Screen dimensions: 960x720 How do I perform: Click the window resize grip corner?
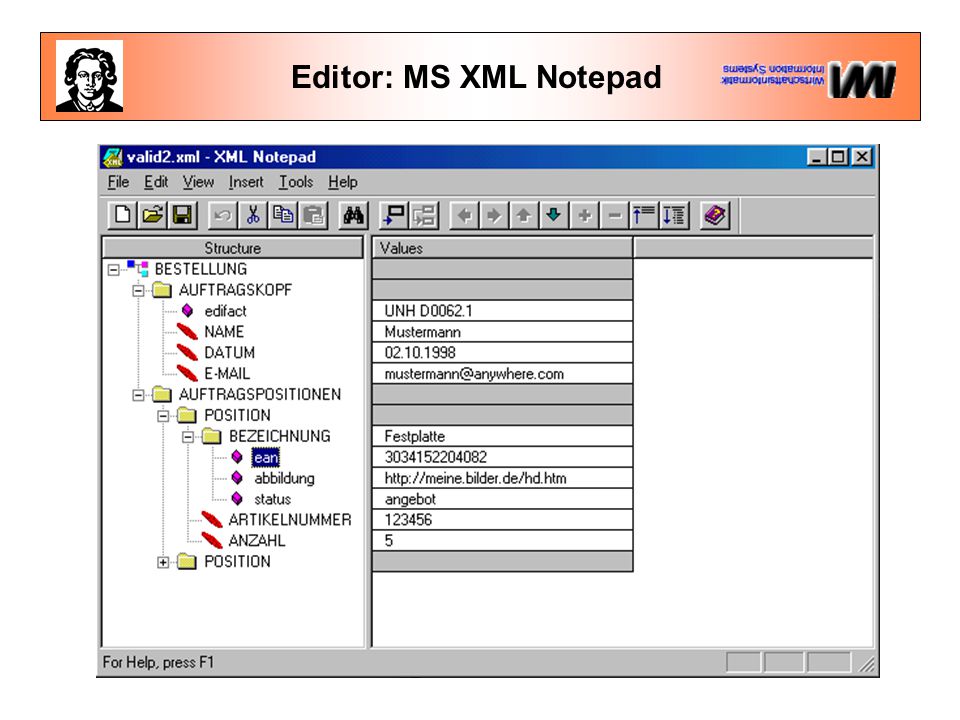866,664
